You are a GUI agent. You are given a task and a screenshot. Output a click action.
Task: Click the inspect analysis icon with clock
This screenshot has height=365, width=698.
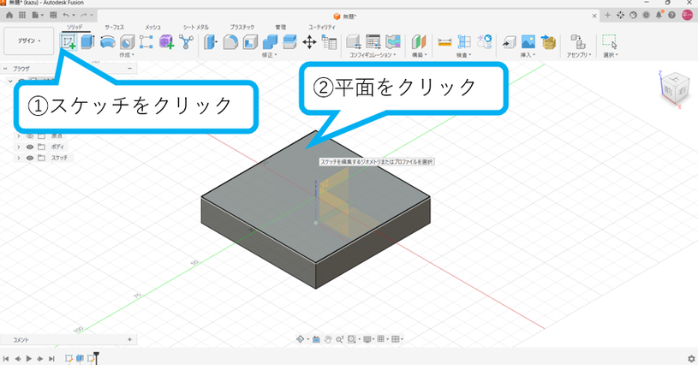click(x=484, y=42)
